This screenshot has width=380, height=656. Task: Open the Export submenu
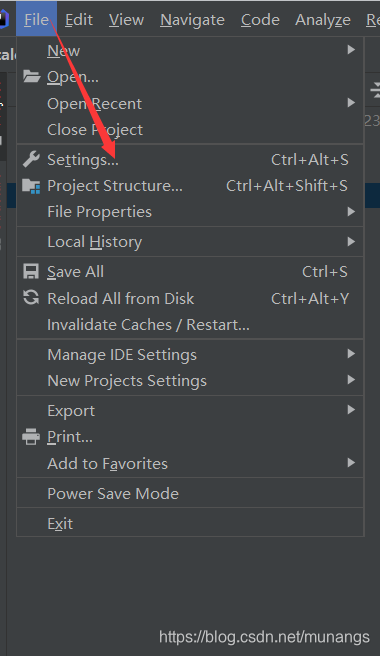click(190, 410)
